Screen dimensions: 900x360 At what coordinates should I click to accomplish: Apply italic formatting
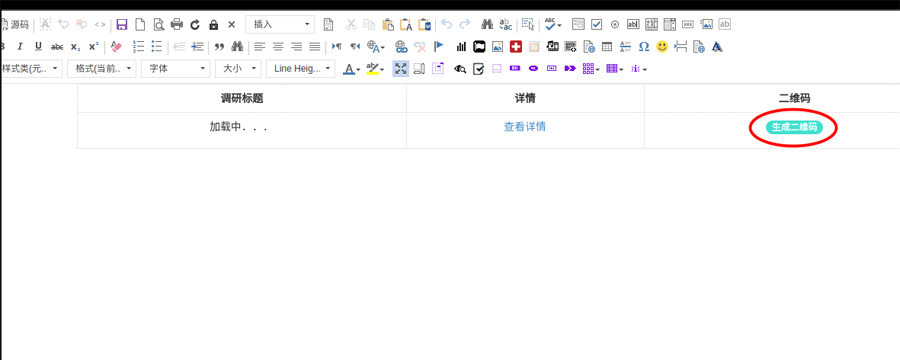click(x=20, y=47)
